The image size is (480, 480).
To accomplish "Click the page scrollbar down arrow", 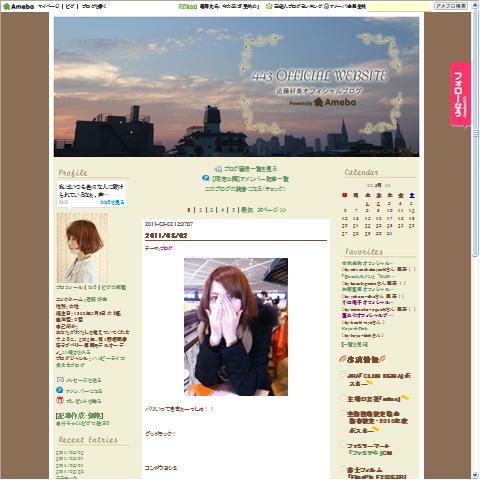I will (x=475, y=475).
